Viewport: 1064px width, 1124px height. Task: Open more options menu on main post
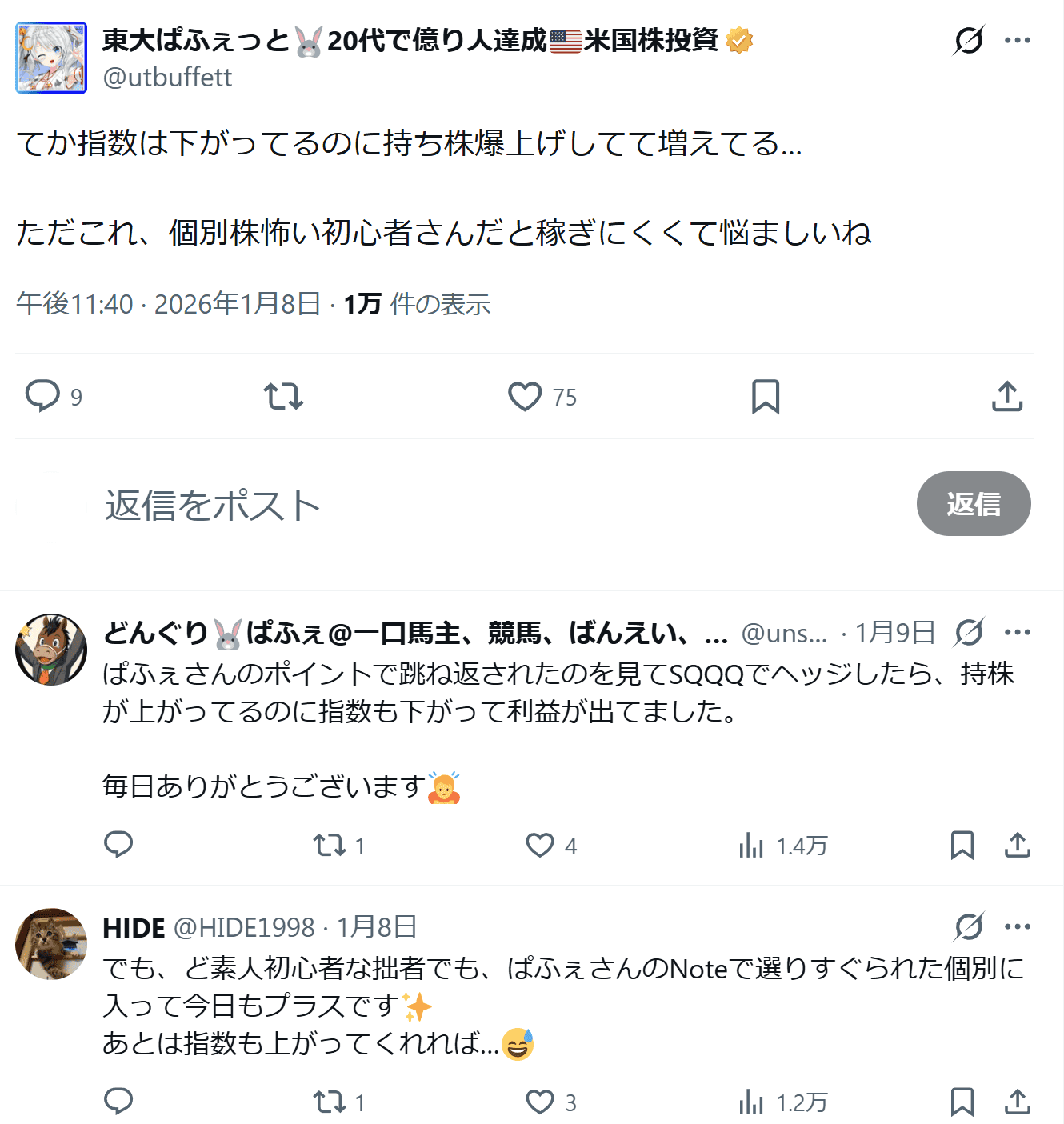1018,40
